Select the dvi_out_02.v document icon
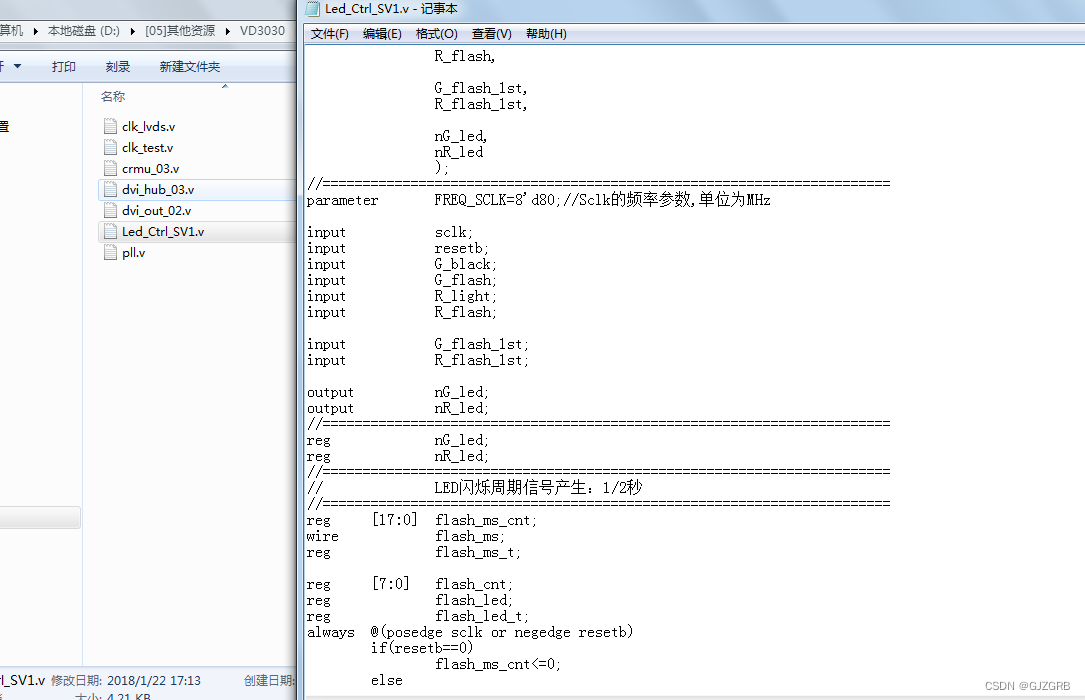Viewport: 1085px width, 700px height. (x=110, y=210)
